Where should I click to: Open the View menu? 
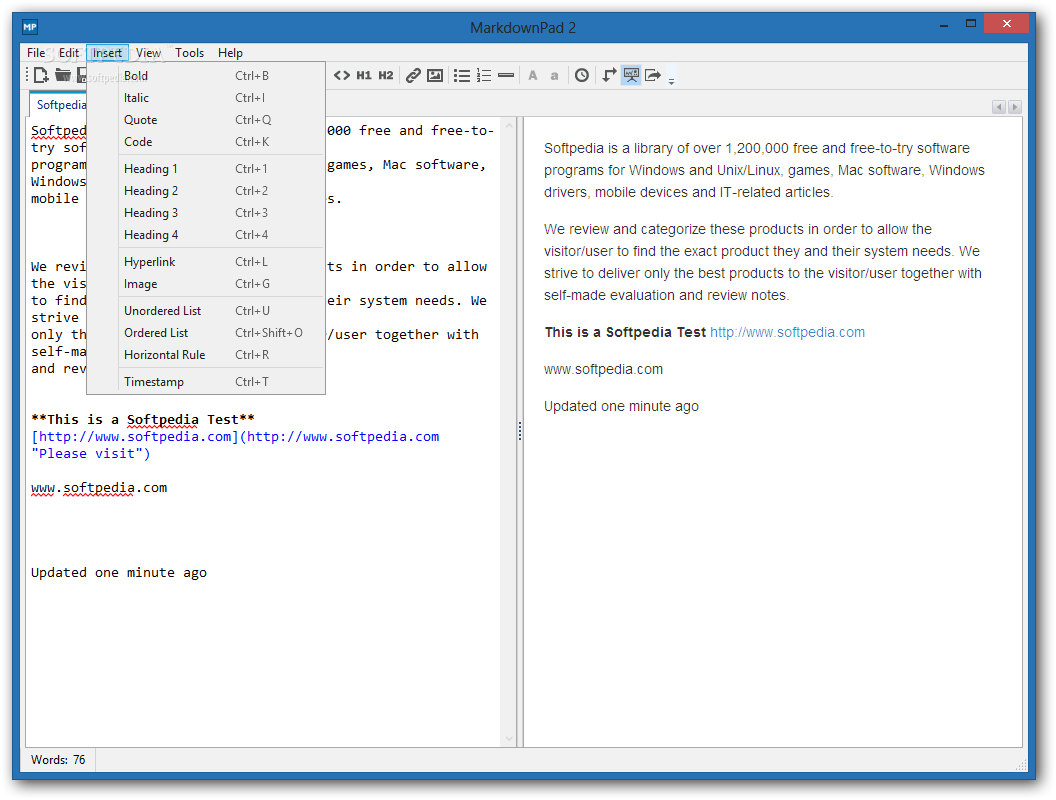coord(148,53)
